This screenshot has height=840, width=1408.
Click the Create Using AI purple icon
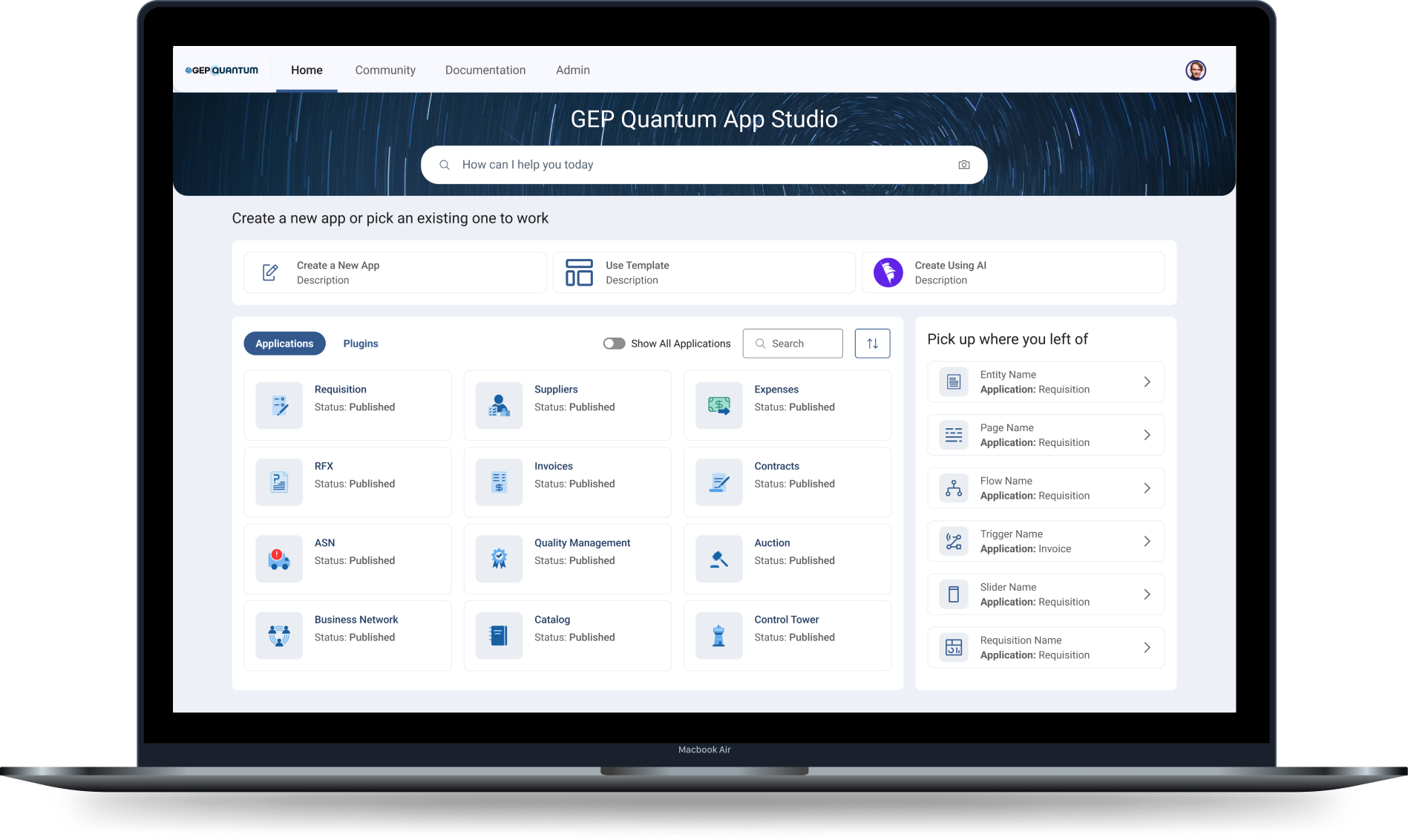click(x=888, y=272)
